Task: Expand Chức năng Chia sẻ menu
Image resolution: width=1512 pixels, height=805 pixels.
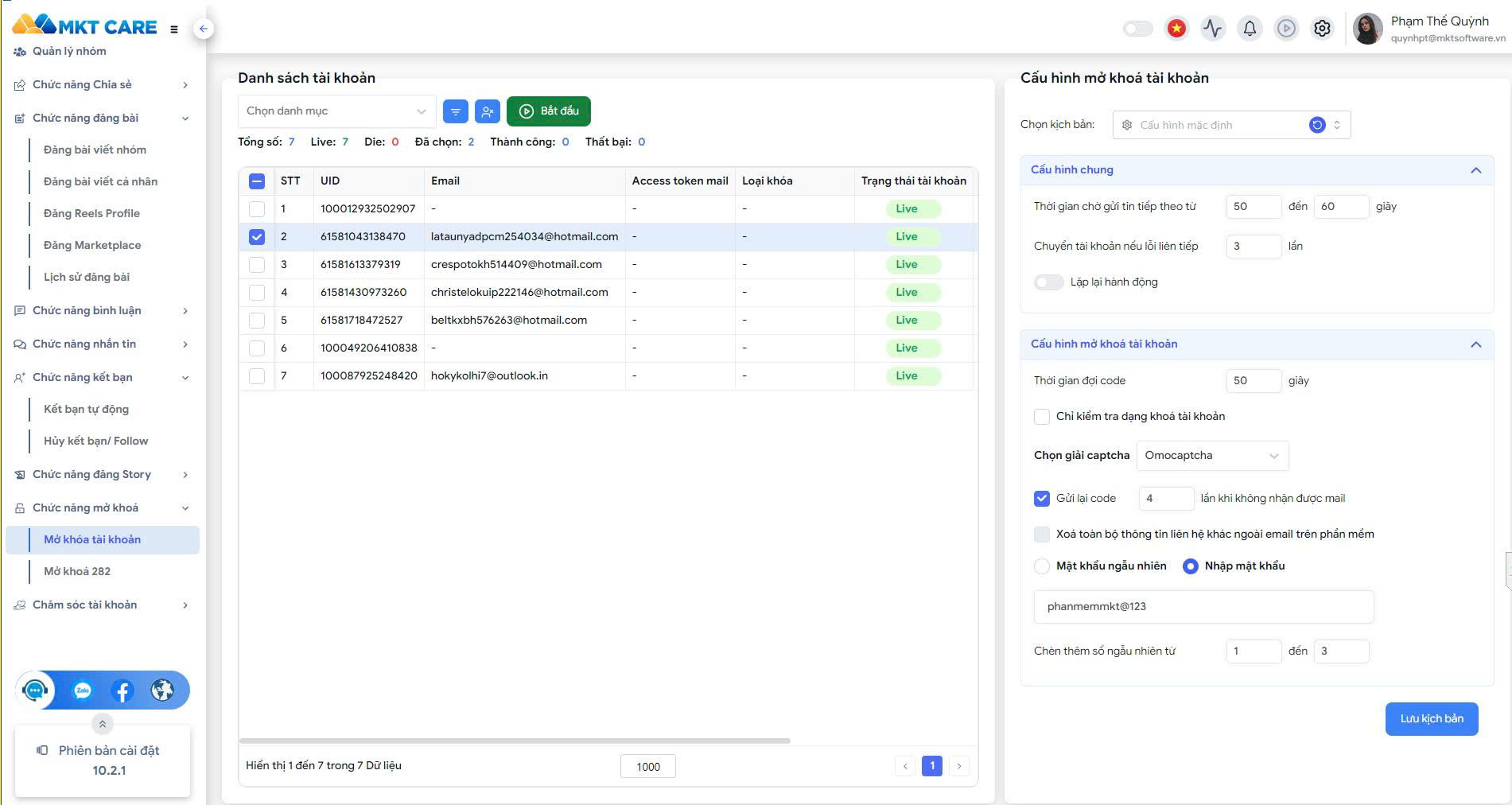Action: click(x=102, y=85)
